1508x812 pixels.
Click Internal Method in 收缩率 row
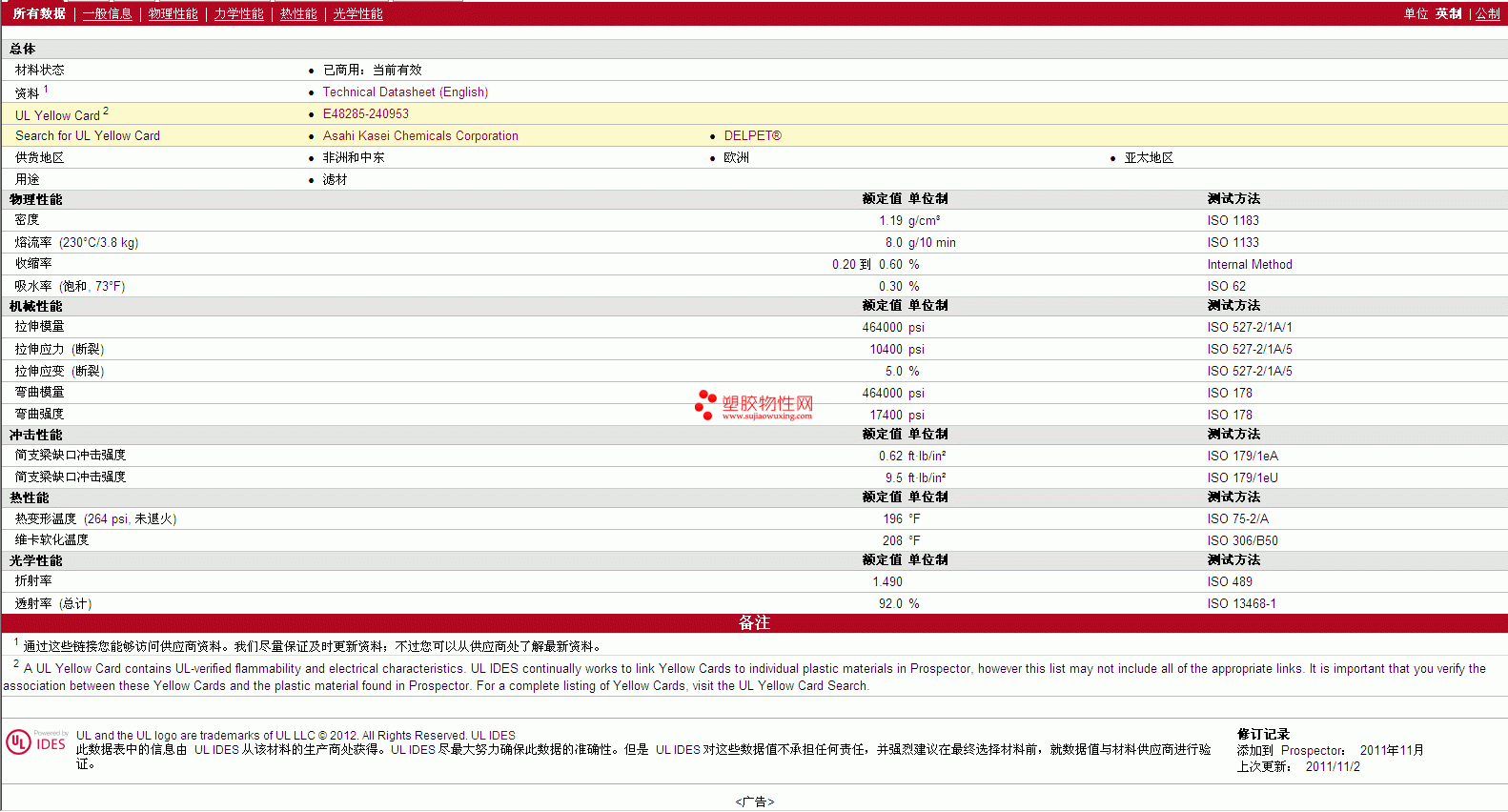(x=1250, y=264)
